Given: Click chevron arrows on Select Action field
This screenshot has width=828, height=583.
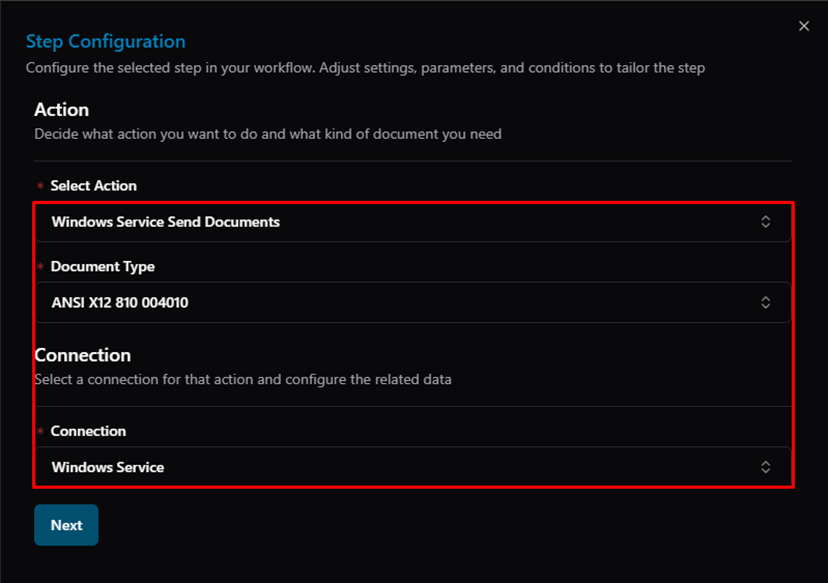Looking at the screenshot, I should 765,222.
